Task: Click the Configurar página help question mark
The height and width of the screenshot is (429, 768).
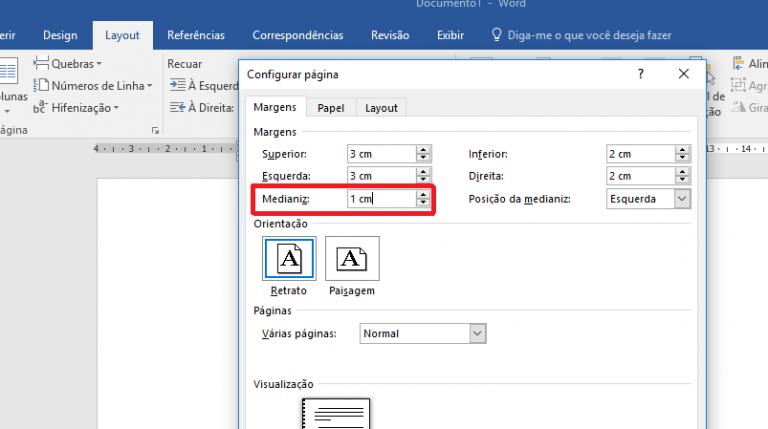Action: click(641, 74)
